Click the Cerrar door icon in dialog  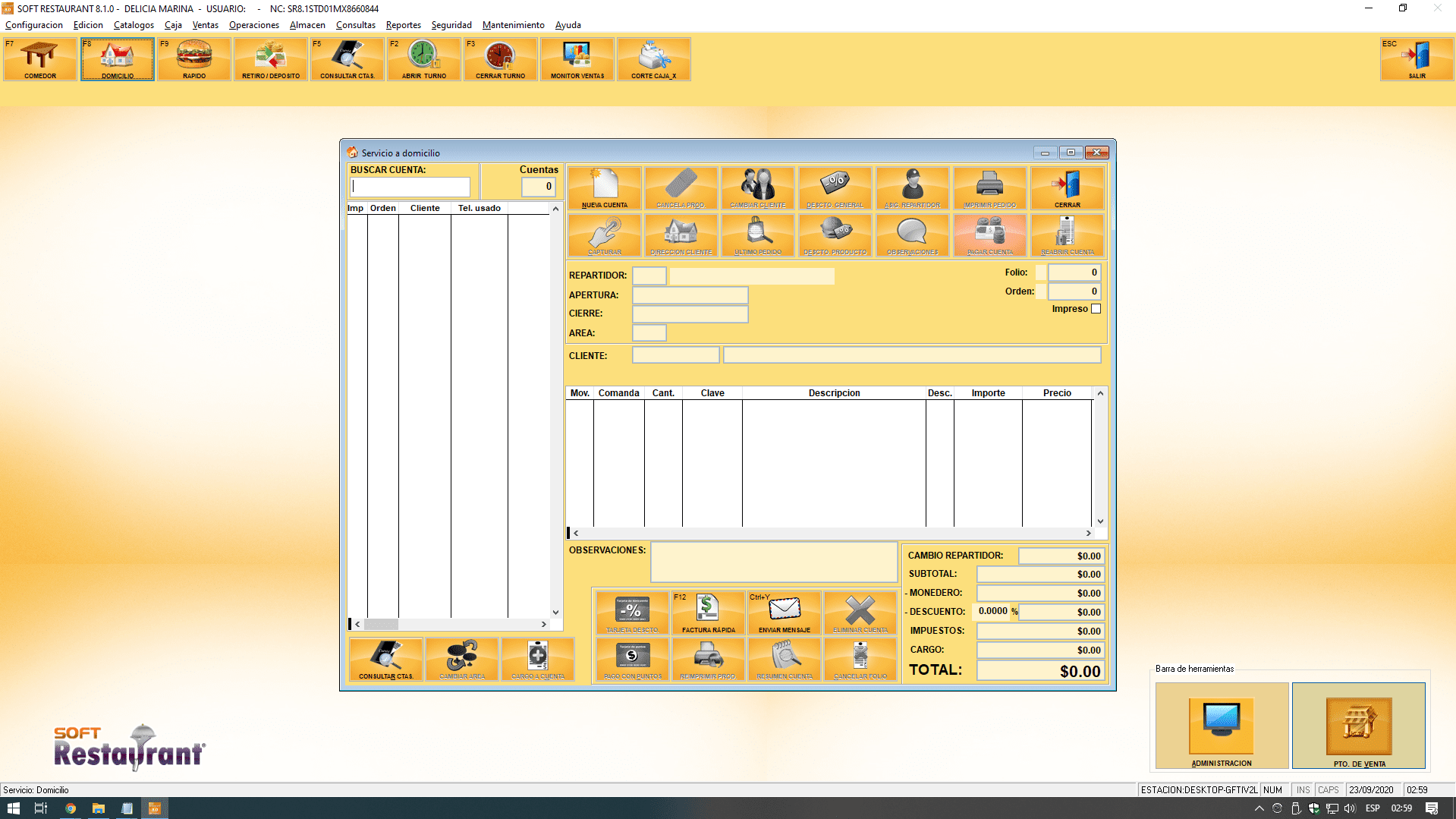(x=1067, y=188)
